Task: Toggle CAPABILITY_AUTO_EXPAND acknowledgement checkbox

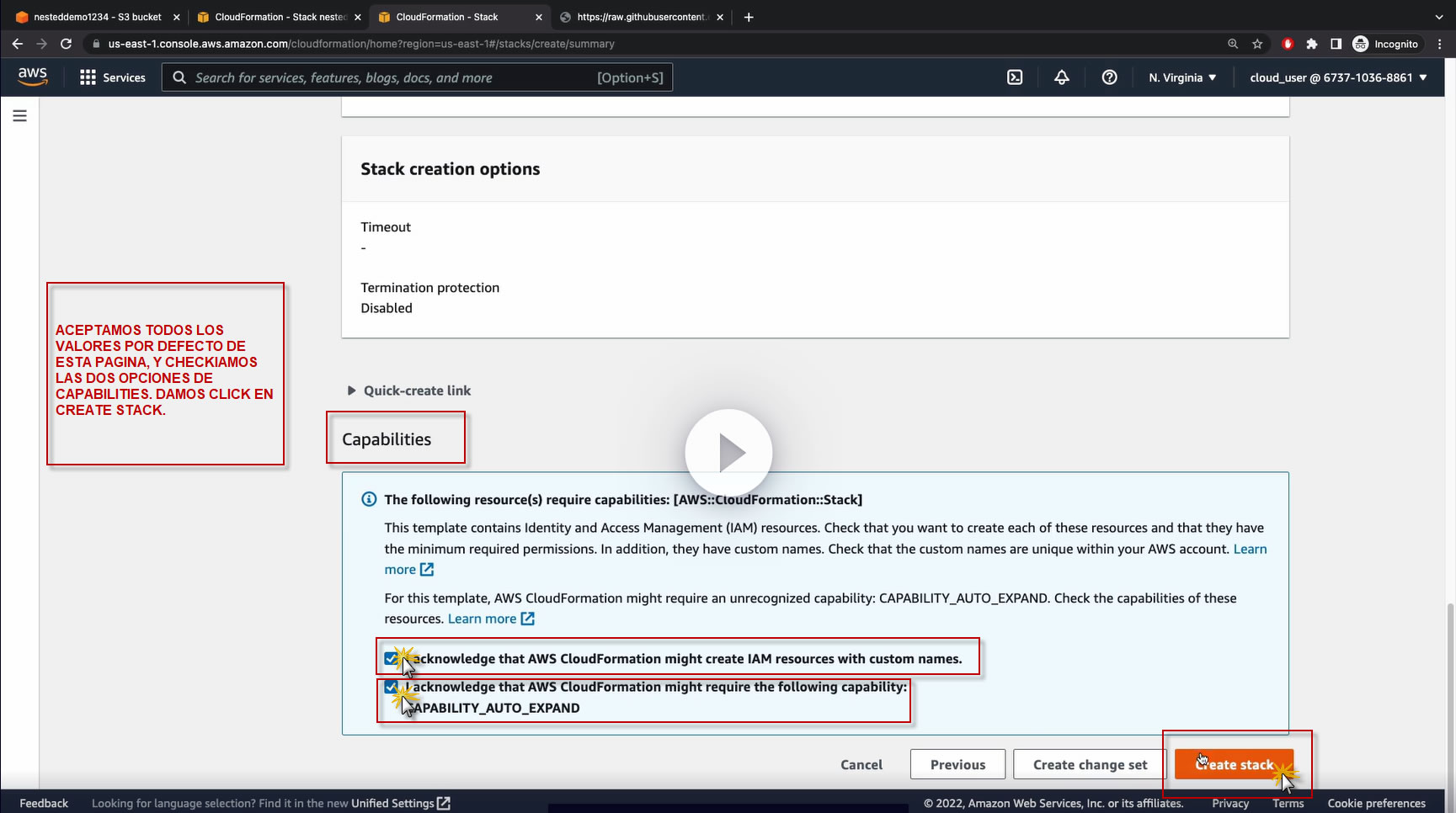Action: [x=391, y=687]
